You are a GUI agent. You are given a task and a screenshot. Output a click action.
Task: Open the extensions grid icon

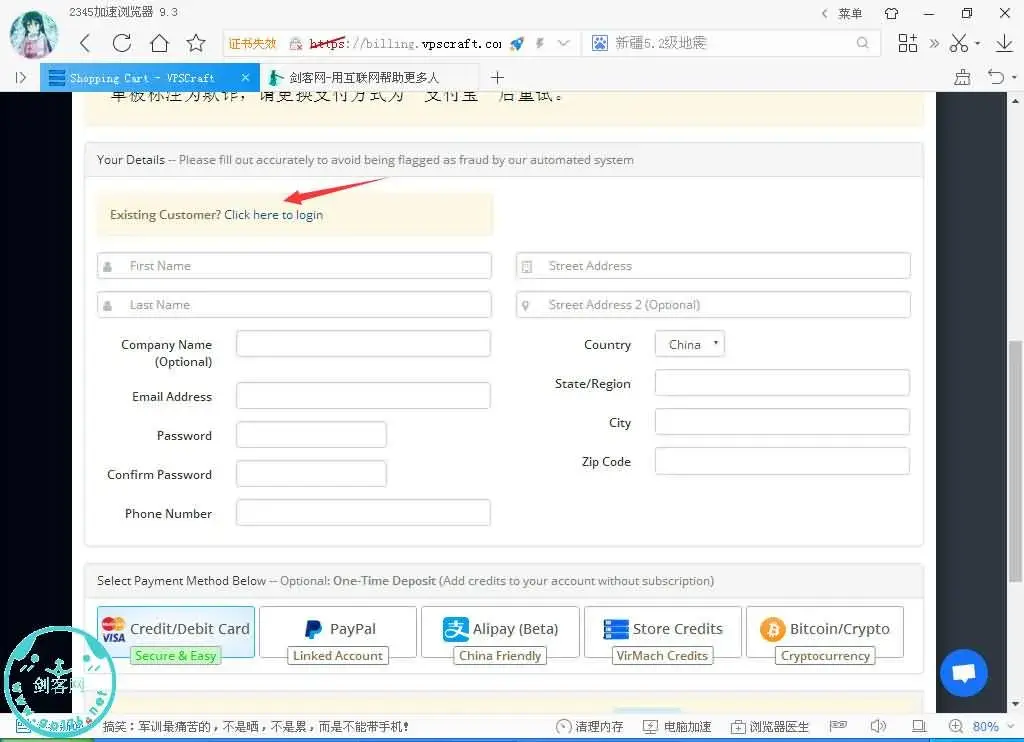click(908, 43)
